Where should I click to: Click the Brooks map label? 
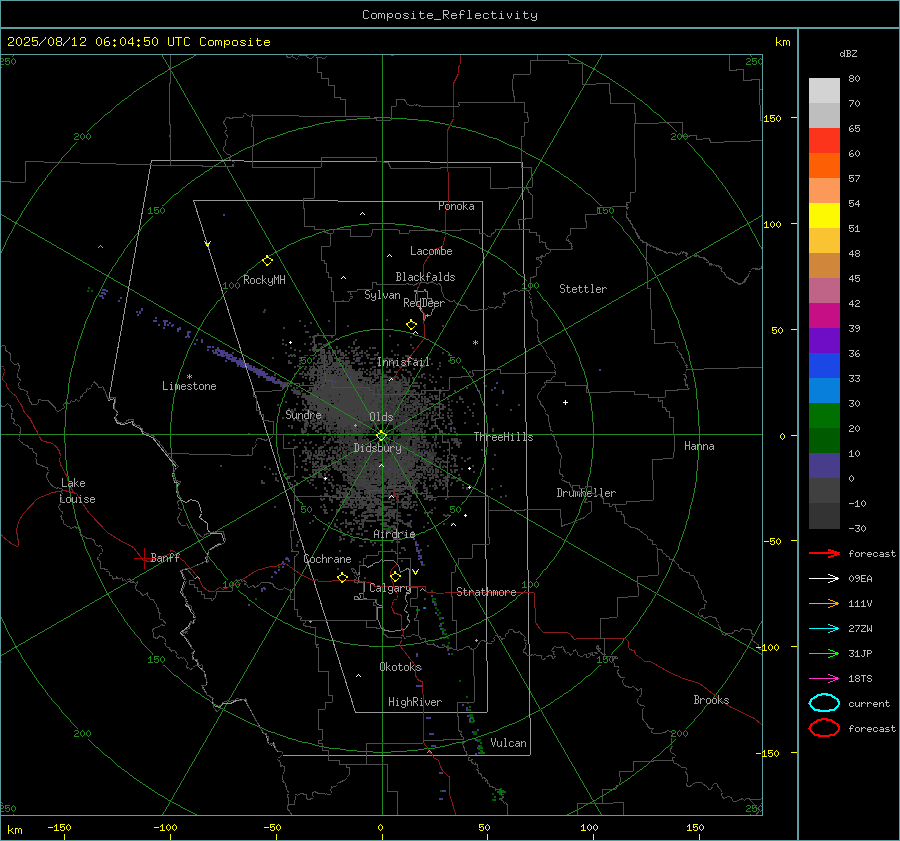coord(711,700)
